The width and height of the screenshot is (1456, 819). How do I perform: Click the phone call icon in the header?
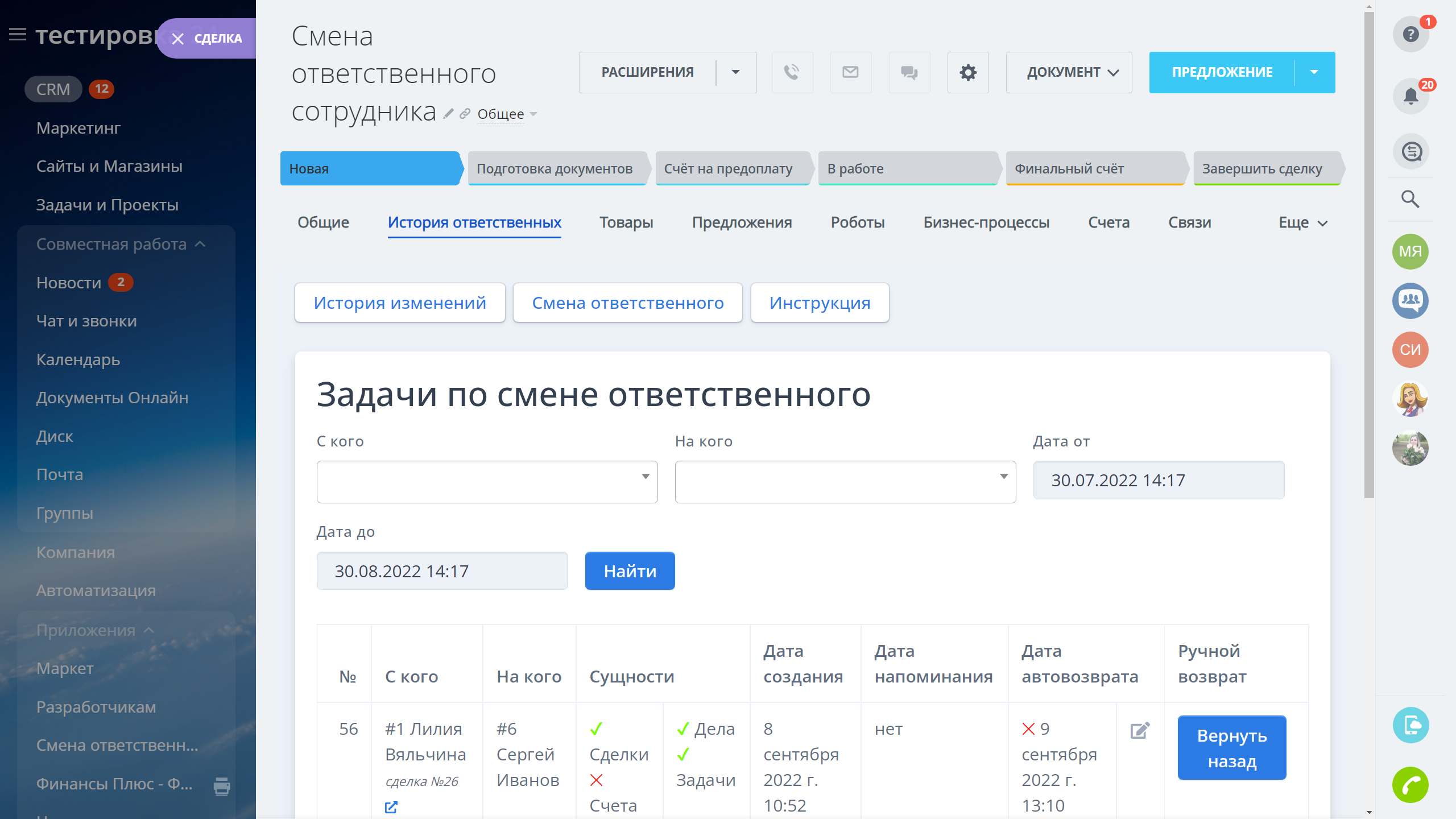click(792, 72)
